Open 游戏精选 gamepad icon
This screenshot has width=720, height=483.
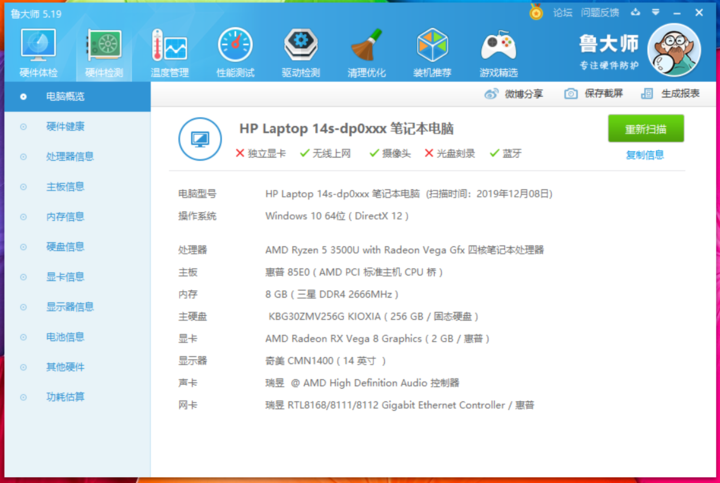pos(498,52)
